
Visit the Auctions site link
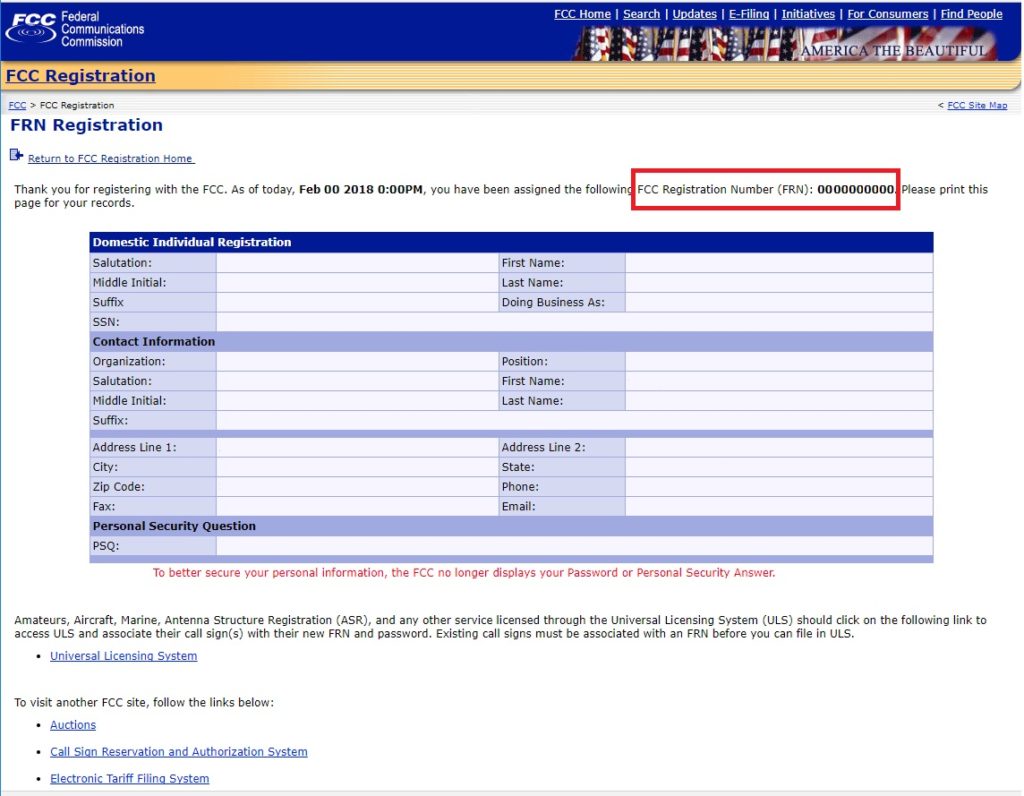[73, 725]
